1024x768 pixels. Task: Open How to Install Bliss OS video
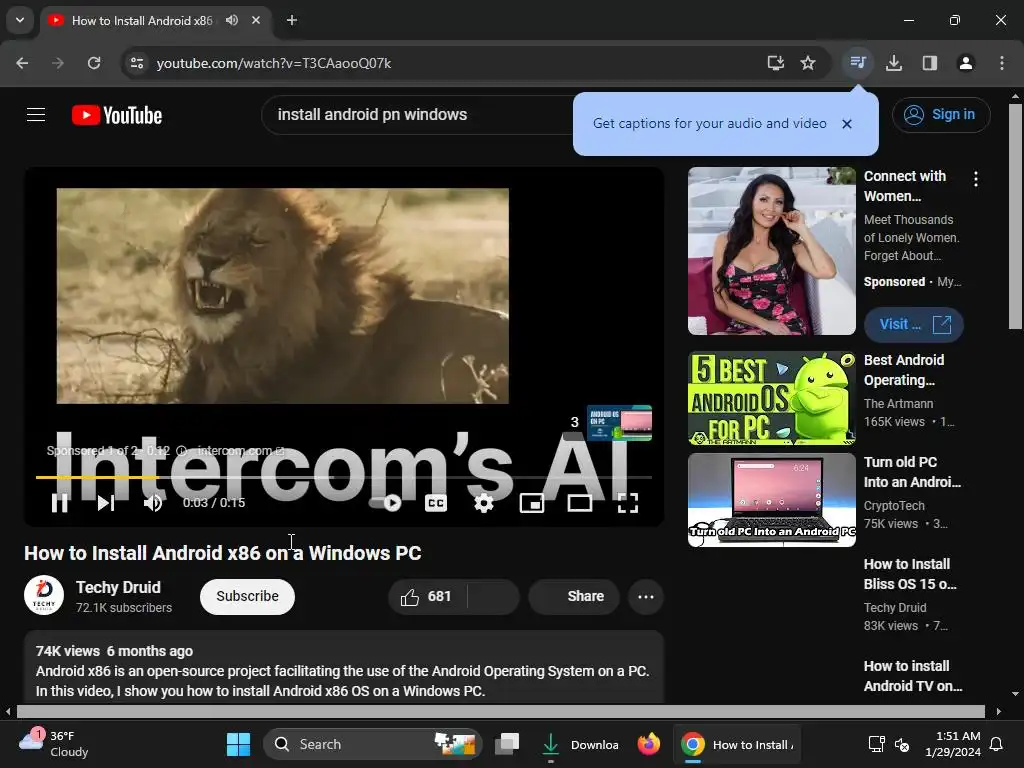pos(910,574)
